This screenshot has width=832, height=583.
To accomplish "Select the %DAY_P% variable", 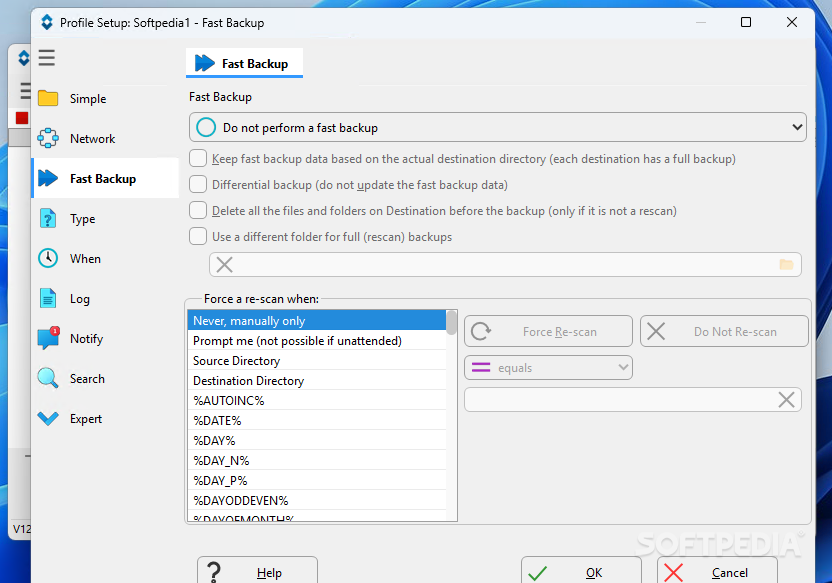I will click(317, 481).
